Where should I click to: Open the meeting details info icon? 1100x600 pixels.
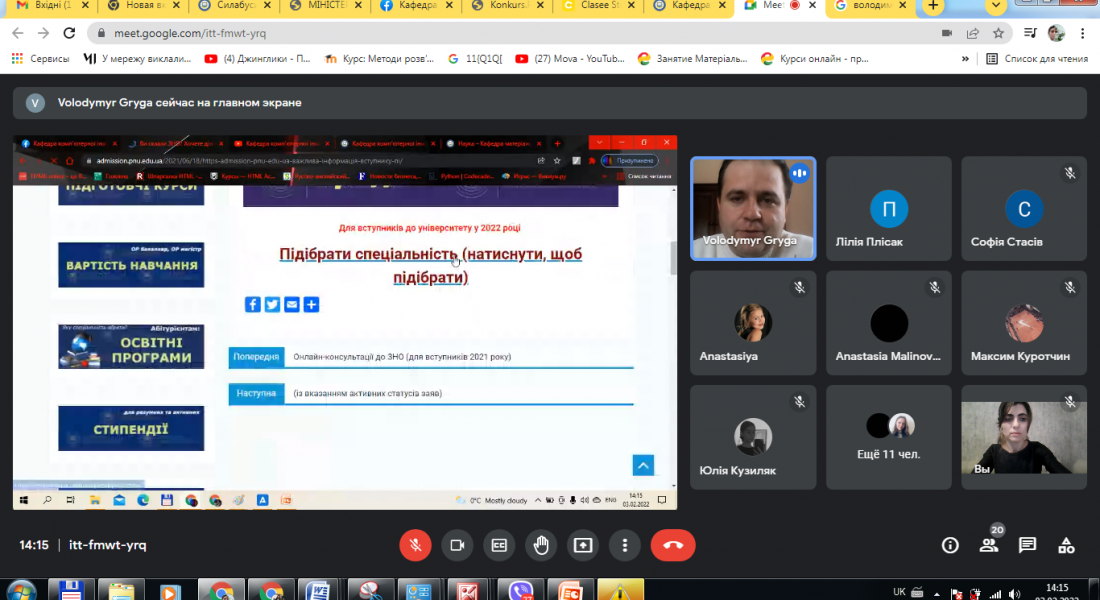pos(950,545)
